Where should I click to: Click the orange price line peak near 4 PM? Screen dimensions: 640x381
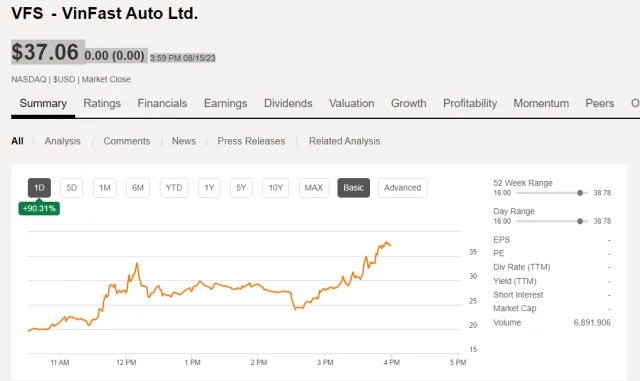386,243
